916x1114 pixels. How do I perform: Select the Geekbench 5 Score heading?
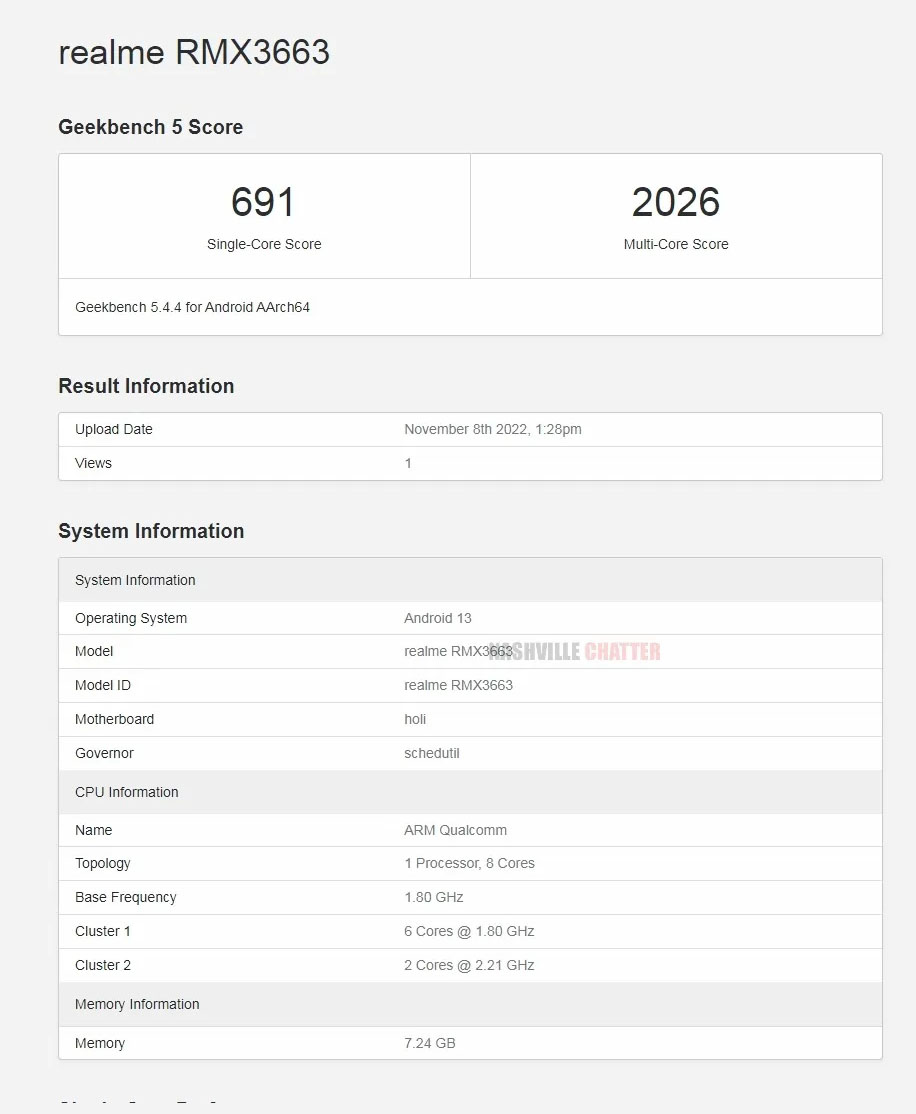pos(151,127)
